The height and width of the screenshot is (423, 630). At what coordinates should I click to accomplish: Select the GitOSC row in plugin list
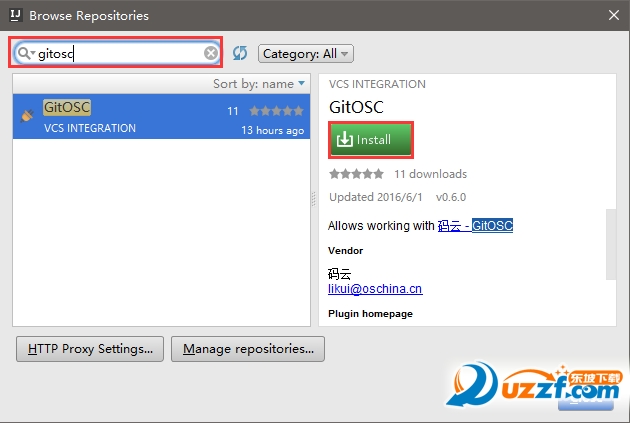pyautogui.click(x=162, y=116)
